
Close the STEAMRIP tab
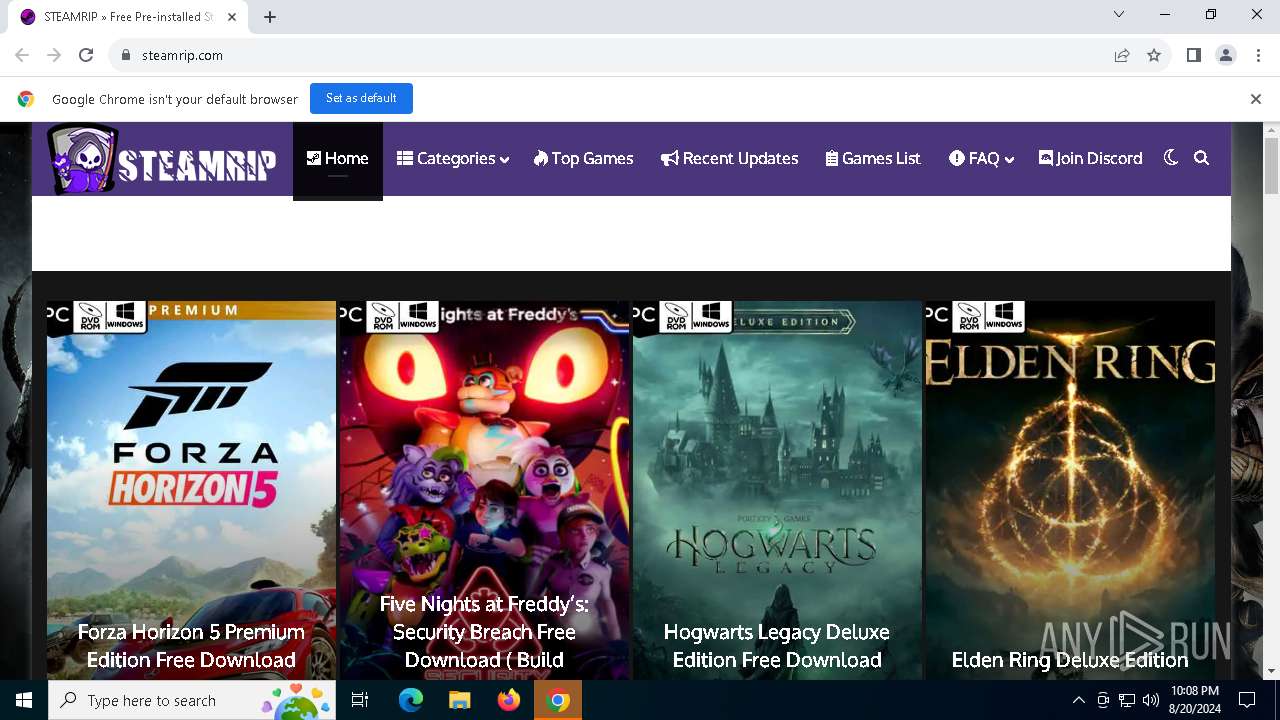pyautogui.click(x=232, y=17)
